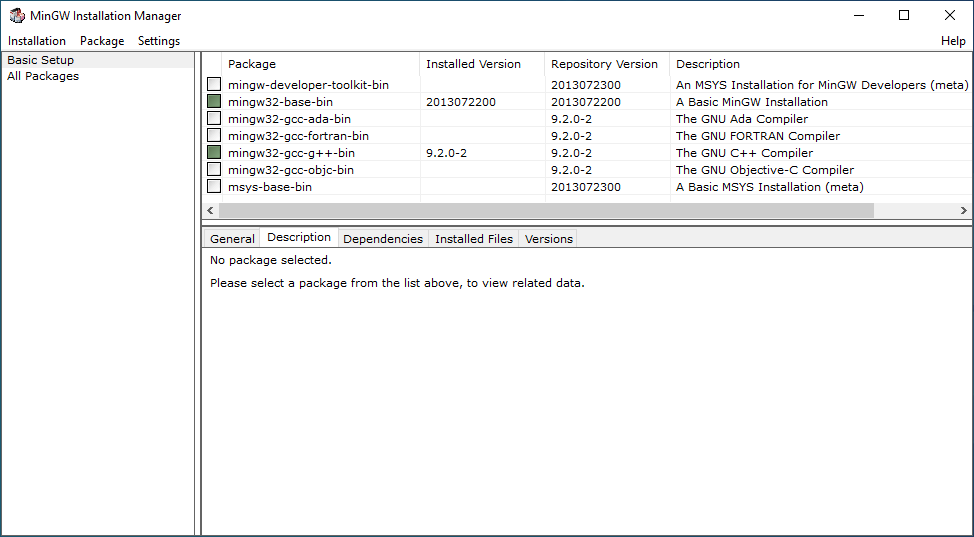
Task: Select the mingw32-gcc-ada-bin package name
Action: (289, 119)
